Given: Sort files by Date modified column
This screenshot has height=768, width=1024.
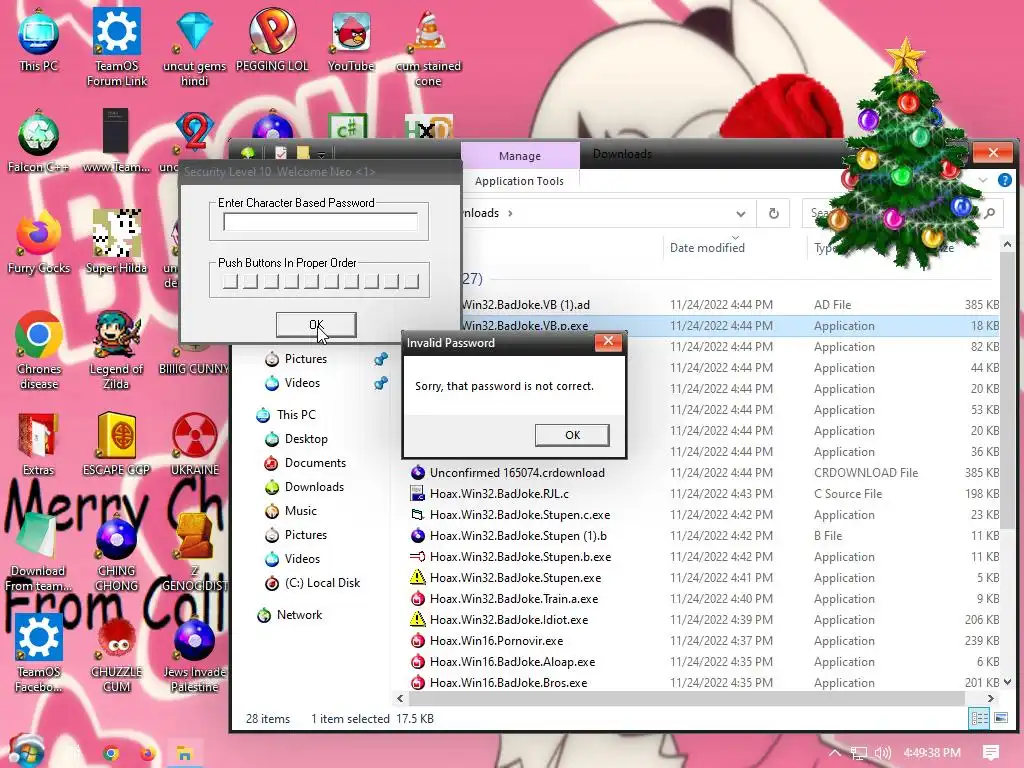Looking at the screenshot, I should coord(707,248).
